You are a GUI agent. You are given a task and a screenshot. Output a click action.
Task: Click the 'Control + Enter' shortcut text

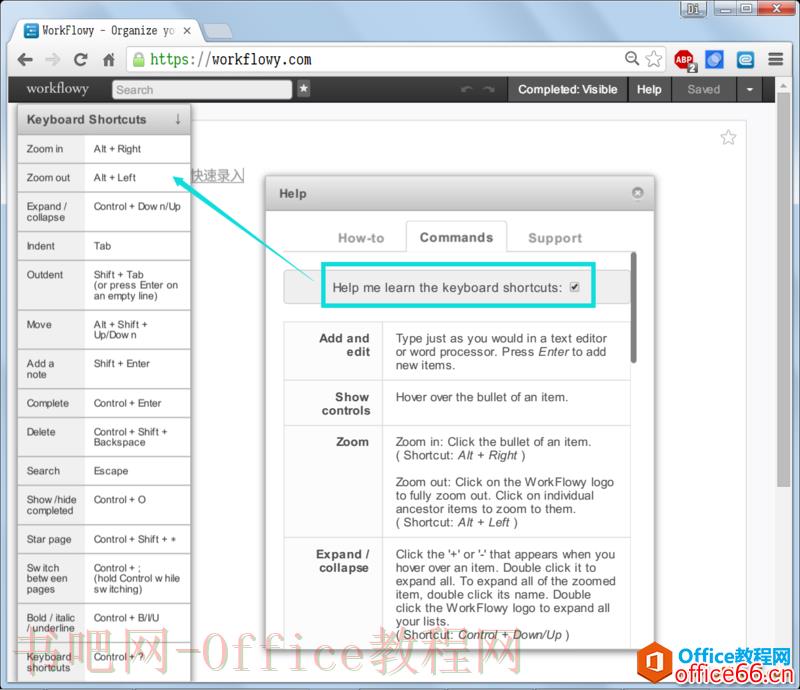(x=127, y=403)
